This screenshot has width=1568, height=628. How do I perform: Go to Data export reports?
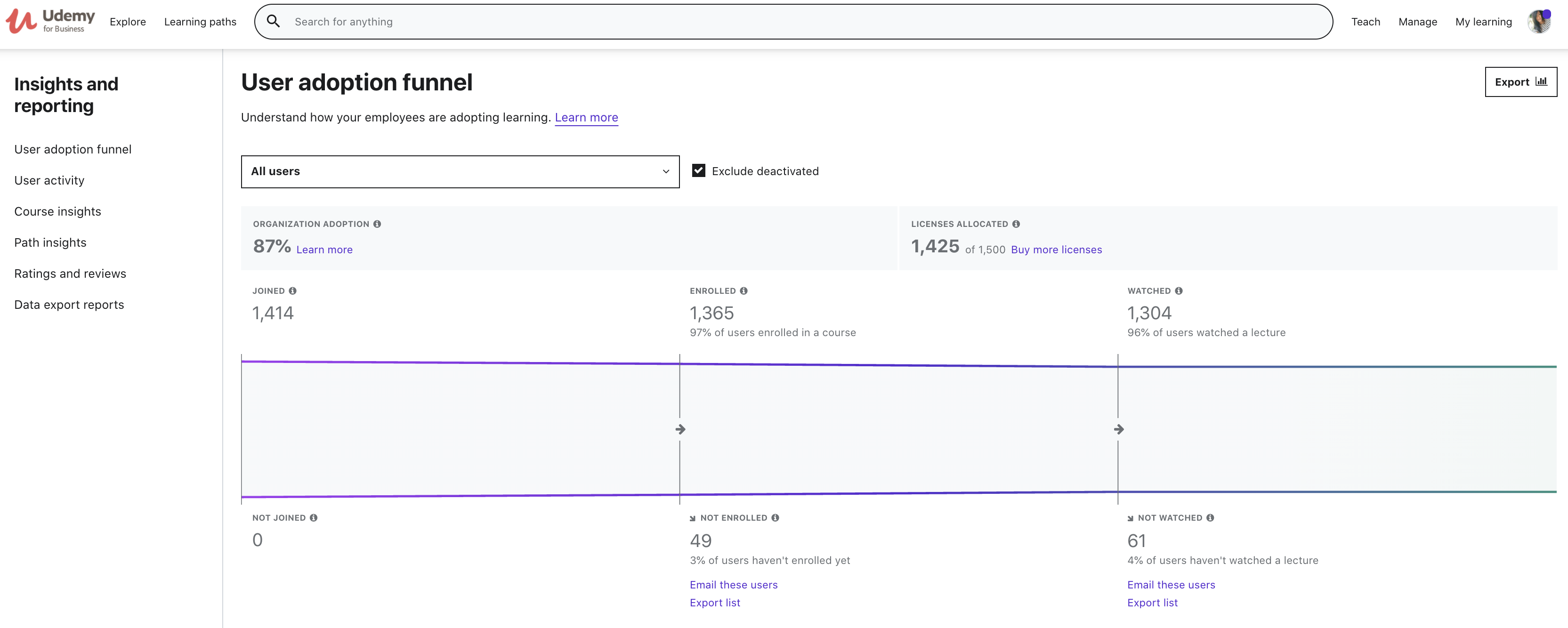(x=69, y=304)
